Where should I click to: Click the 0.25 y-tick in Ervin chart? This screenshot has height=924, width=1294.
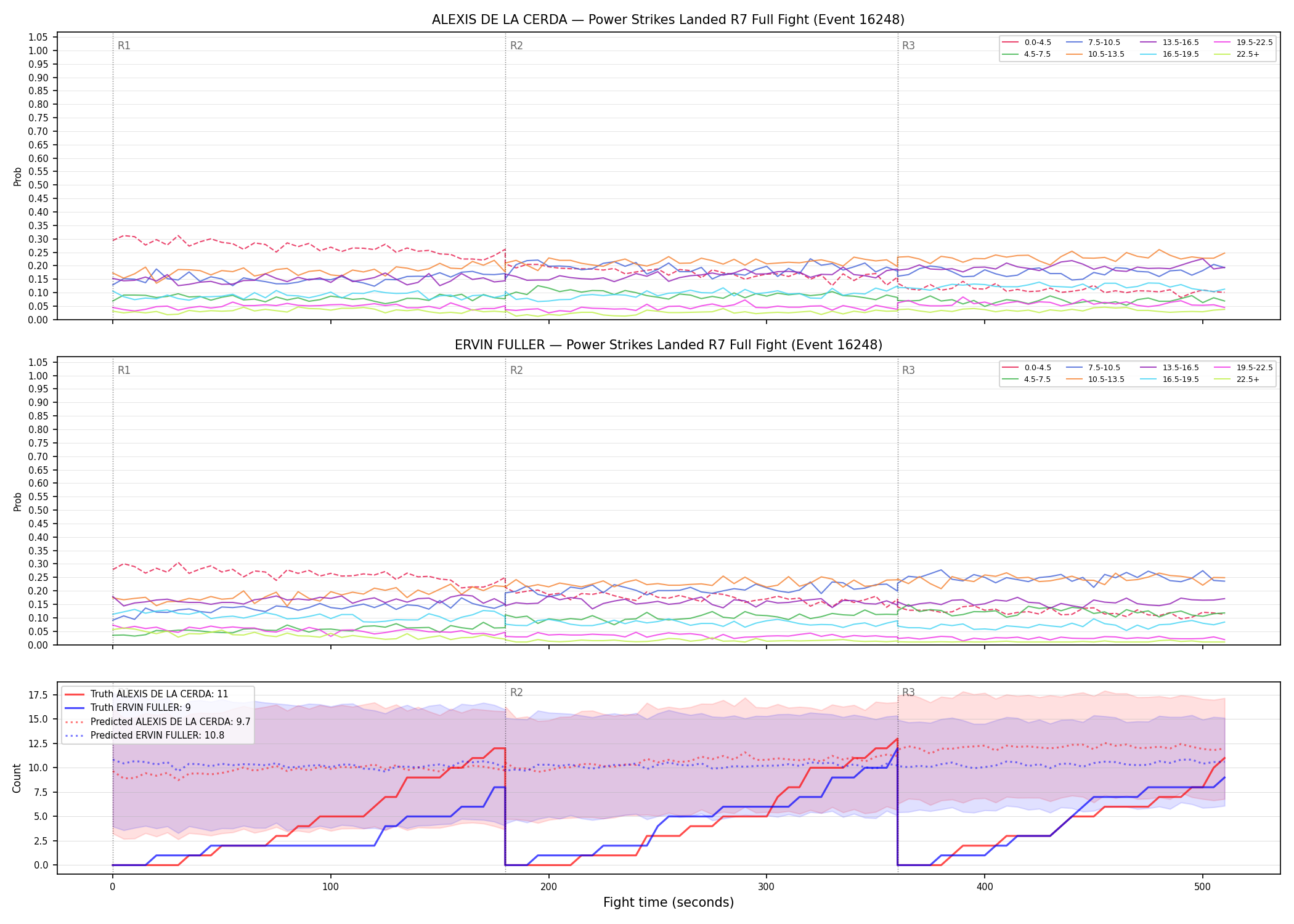click(x=39, y=577)
